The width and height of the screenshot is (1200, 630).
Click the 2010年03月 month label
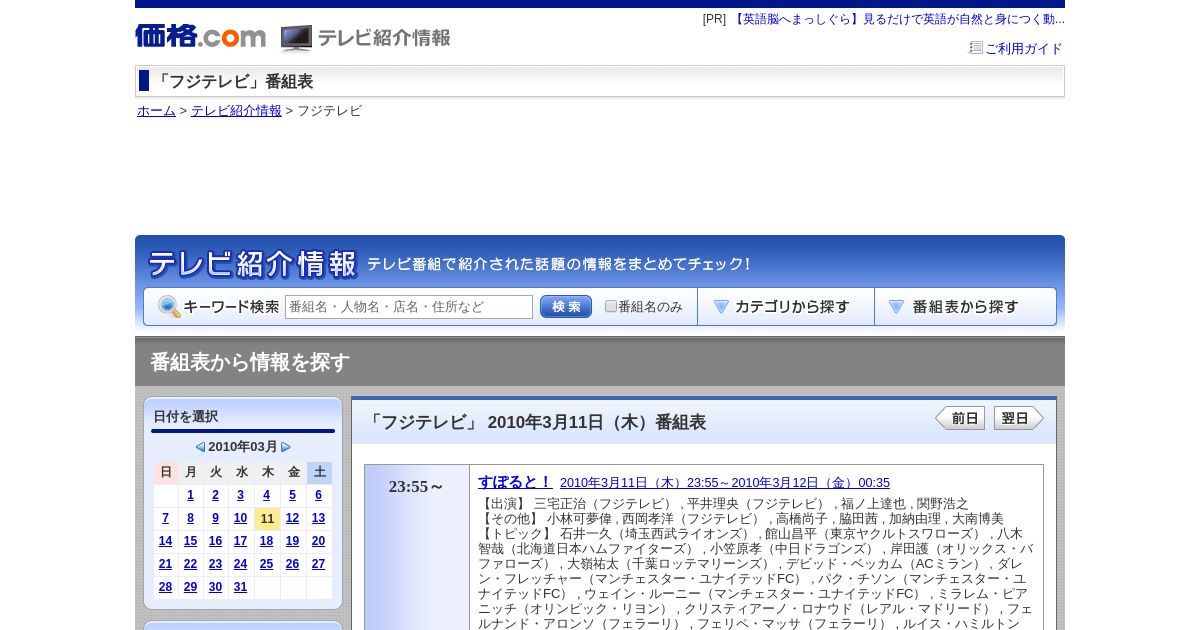pyautogui.click(x=243, y=447)
